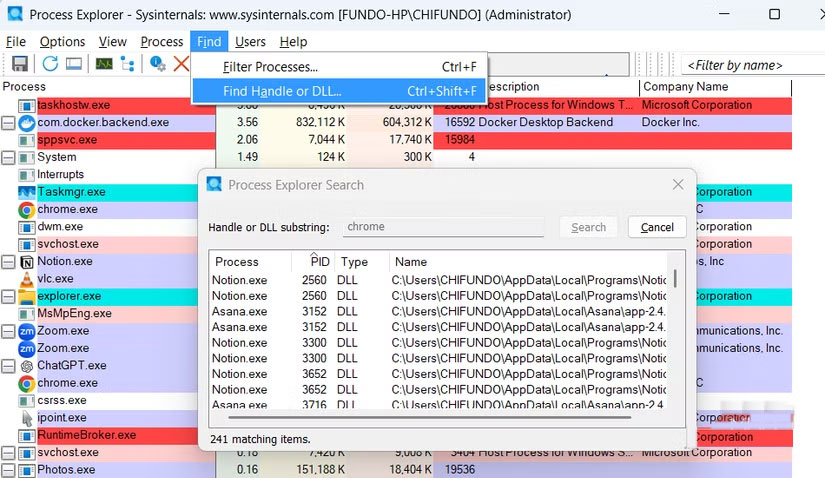
Task: Open the View menu
Action: 113,42
